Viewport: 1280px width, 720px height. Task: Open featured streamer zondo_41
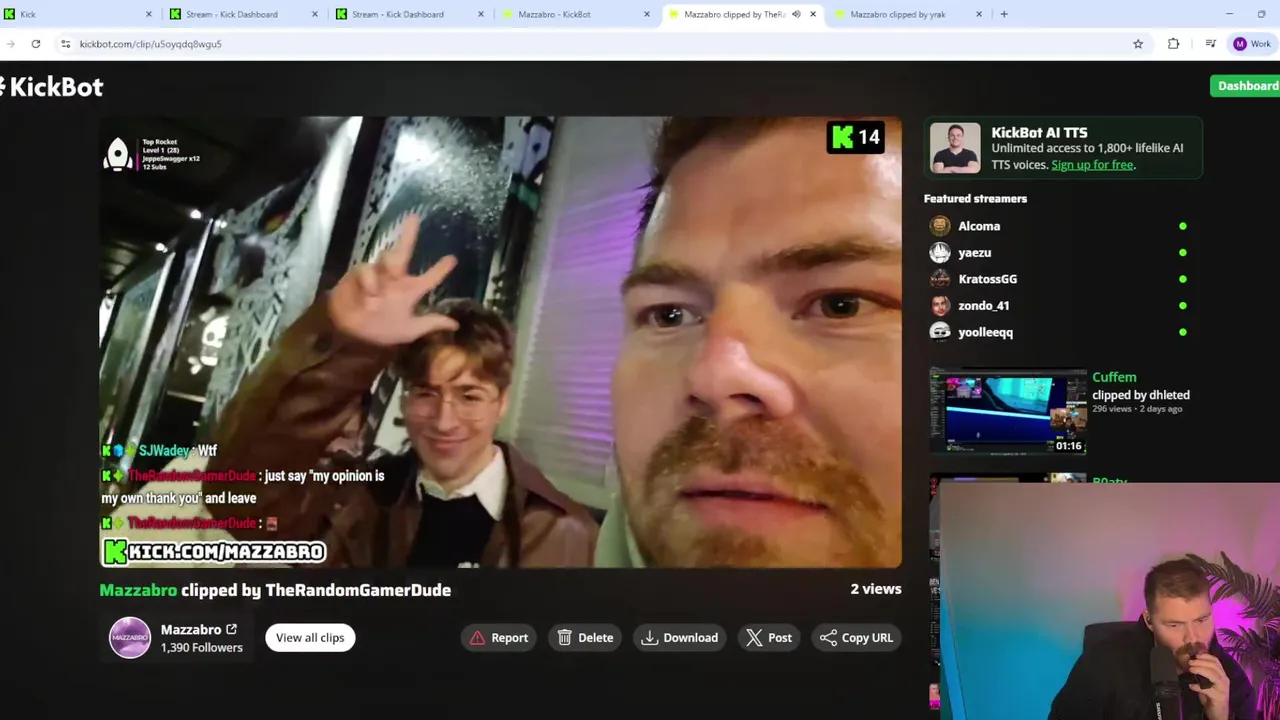pos(983,306)
